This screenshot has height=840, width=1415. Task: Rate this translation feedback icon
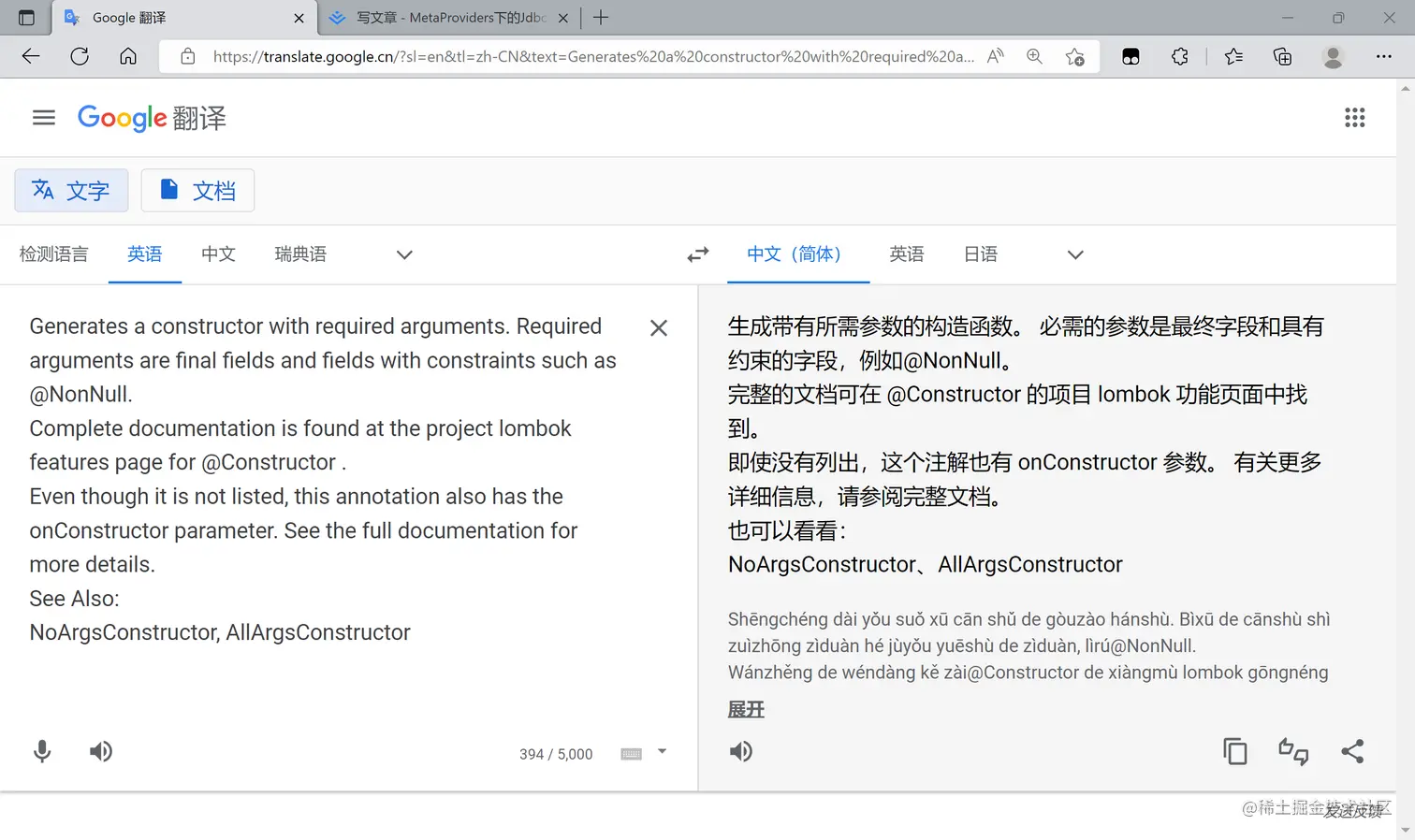1293,751
